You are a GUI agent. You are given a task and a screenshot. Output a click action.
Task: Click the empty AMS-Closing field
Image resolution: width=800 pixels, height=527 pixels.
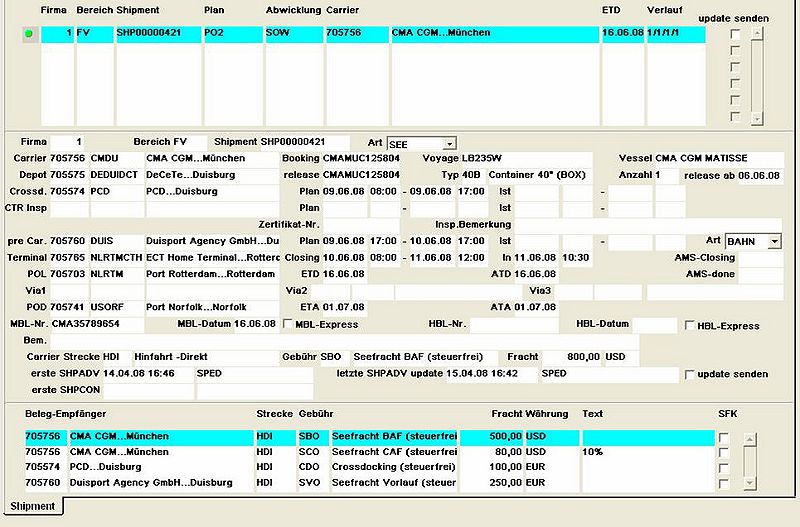click(x=760, y=258)
